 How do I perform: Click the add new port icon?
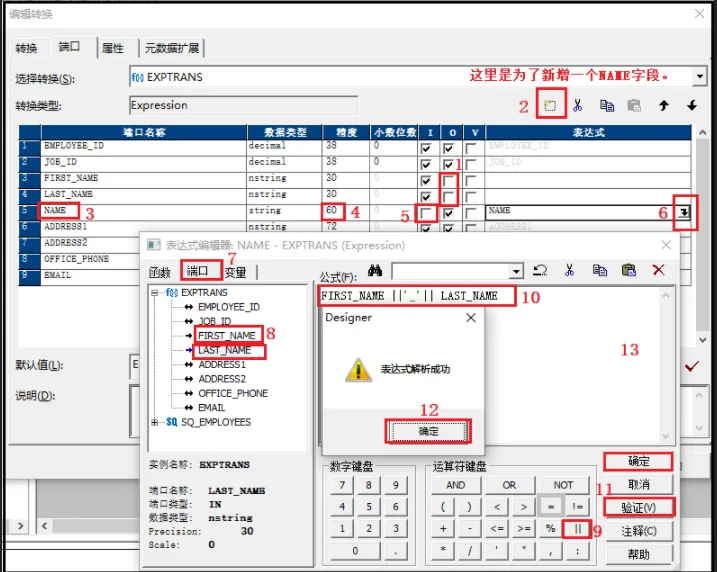550,106
